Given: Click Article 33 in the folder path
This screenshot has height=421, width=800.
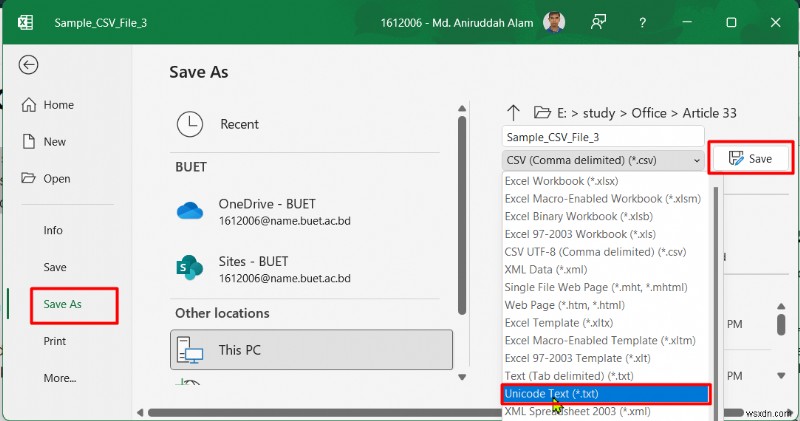Looking at the screenshot, I should [x=710, y=113].
